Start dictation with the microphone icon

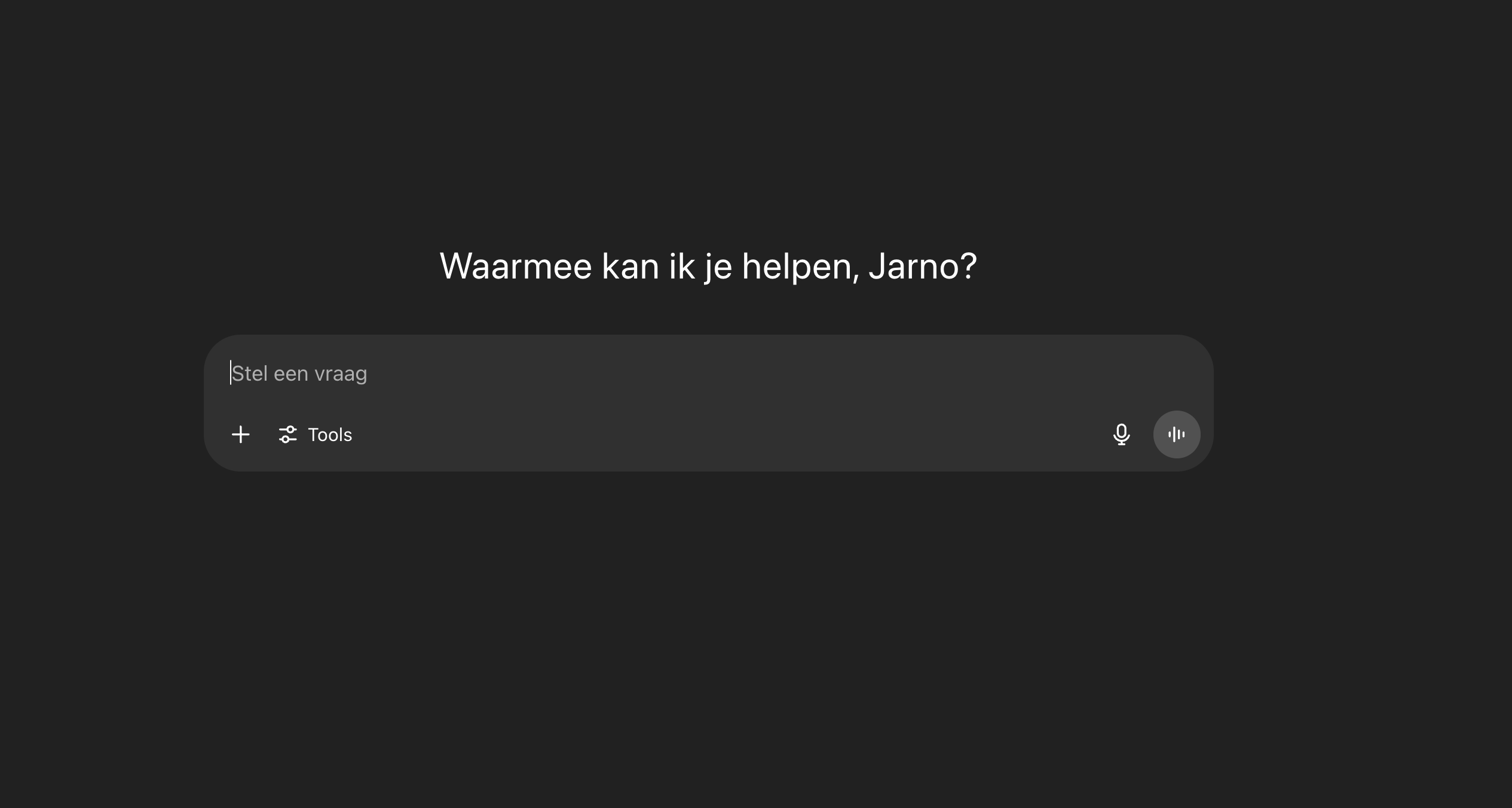point(1122,434)
